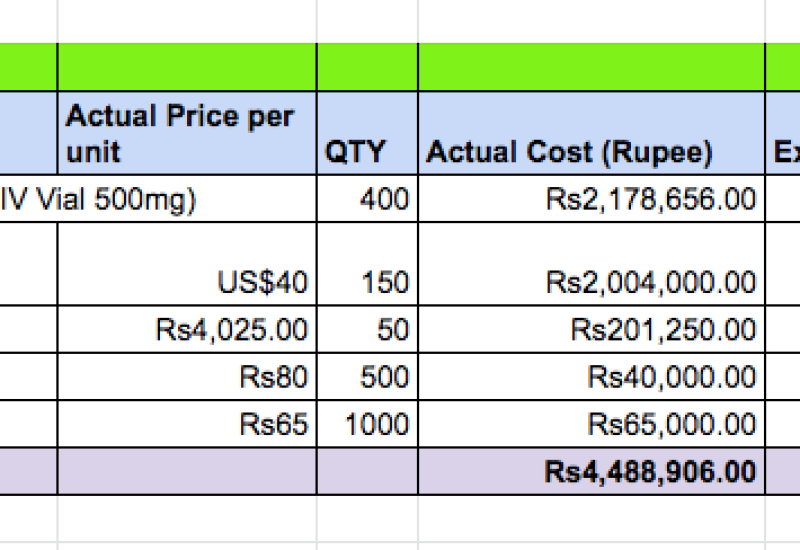
Task: Click the Rs65 price cell
Action: pos(186,424)
